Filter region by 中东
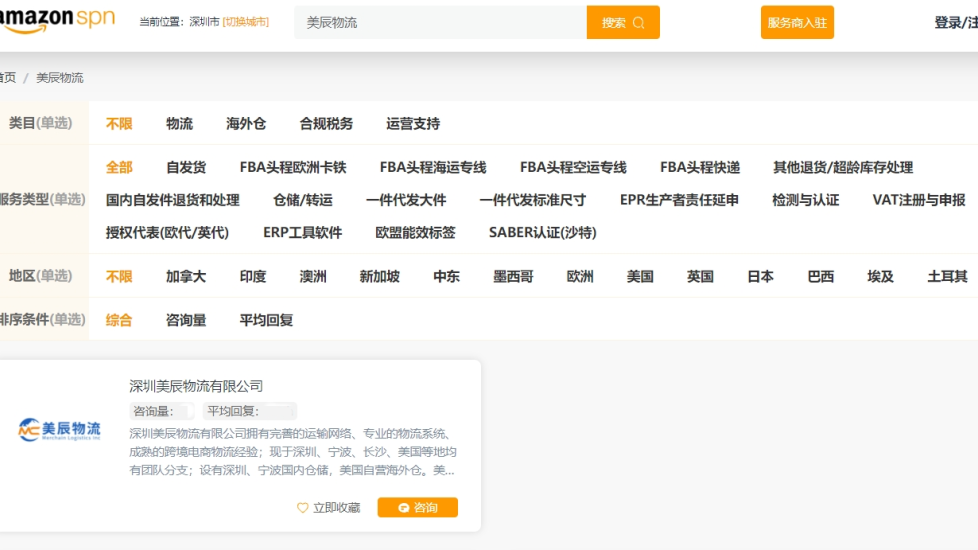Screen dimensions: 978x550 point(447,276)
